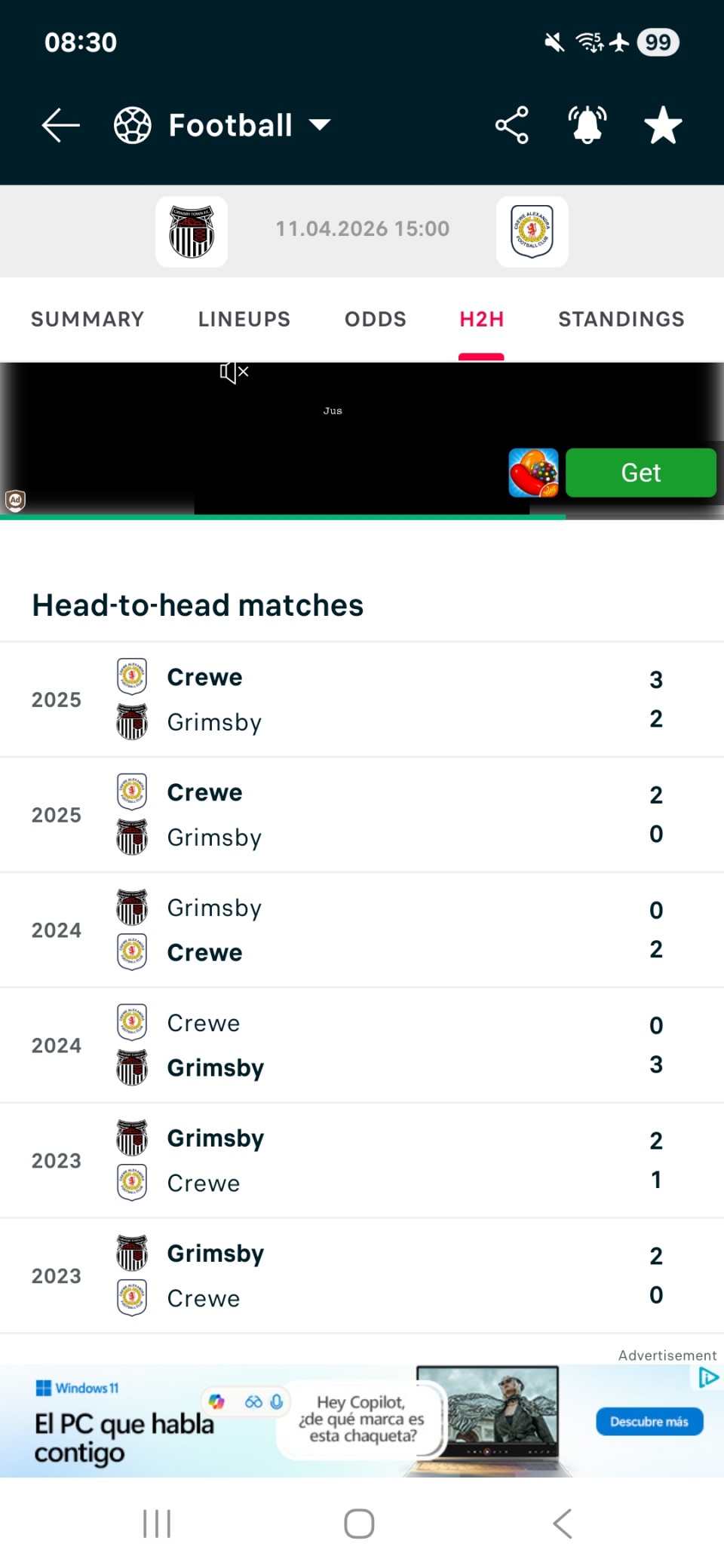Click the share icon
The height and width of the screenshot is (1568, 724).
511,125
